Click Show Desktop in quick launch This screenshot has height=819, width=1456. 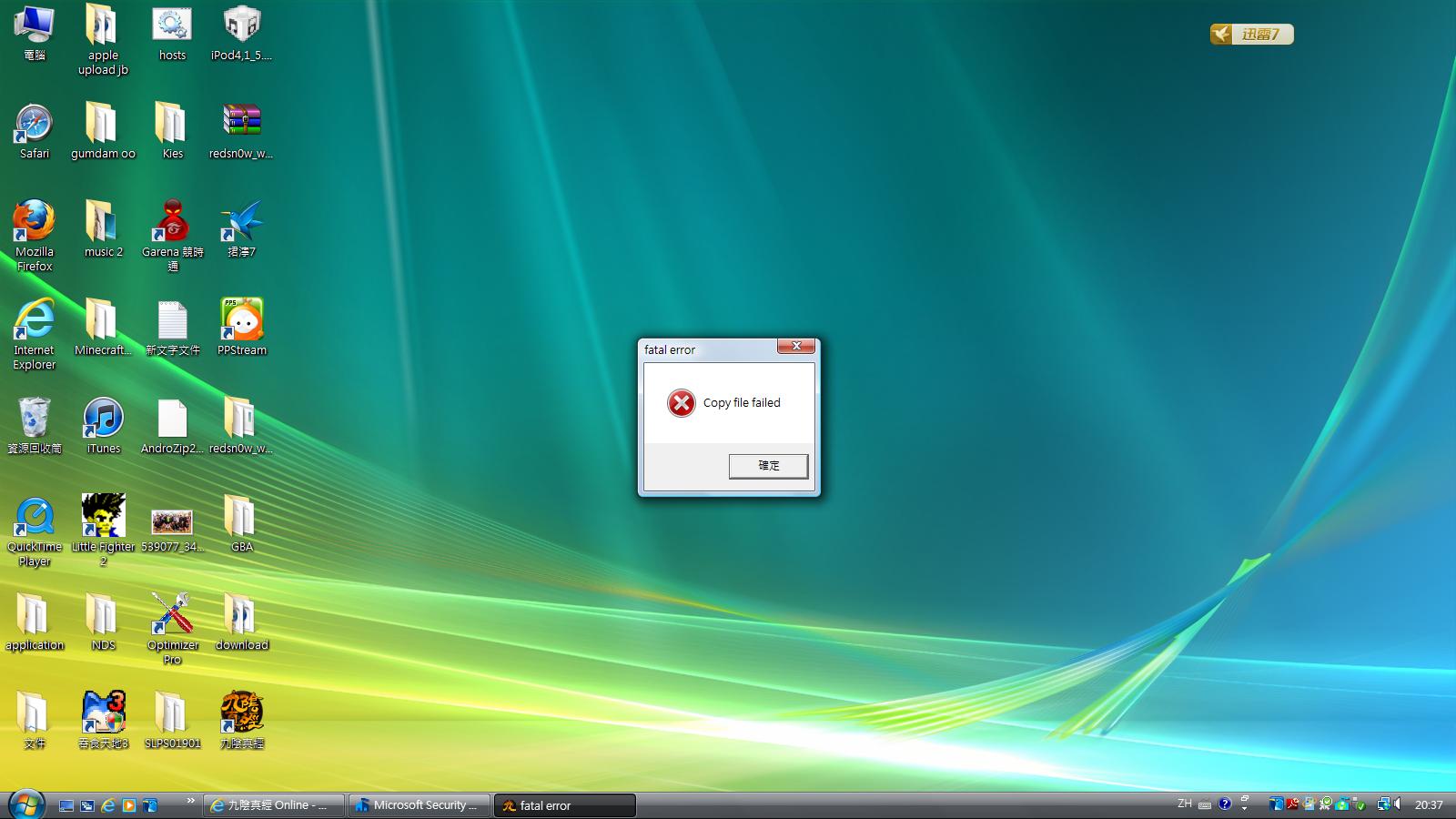[66, 805]
